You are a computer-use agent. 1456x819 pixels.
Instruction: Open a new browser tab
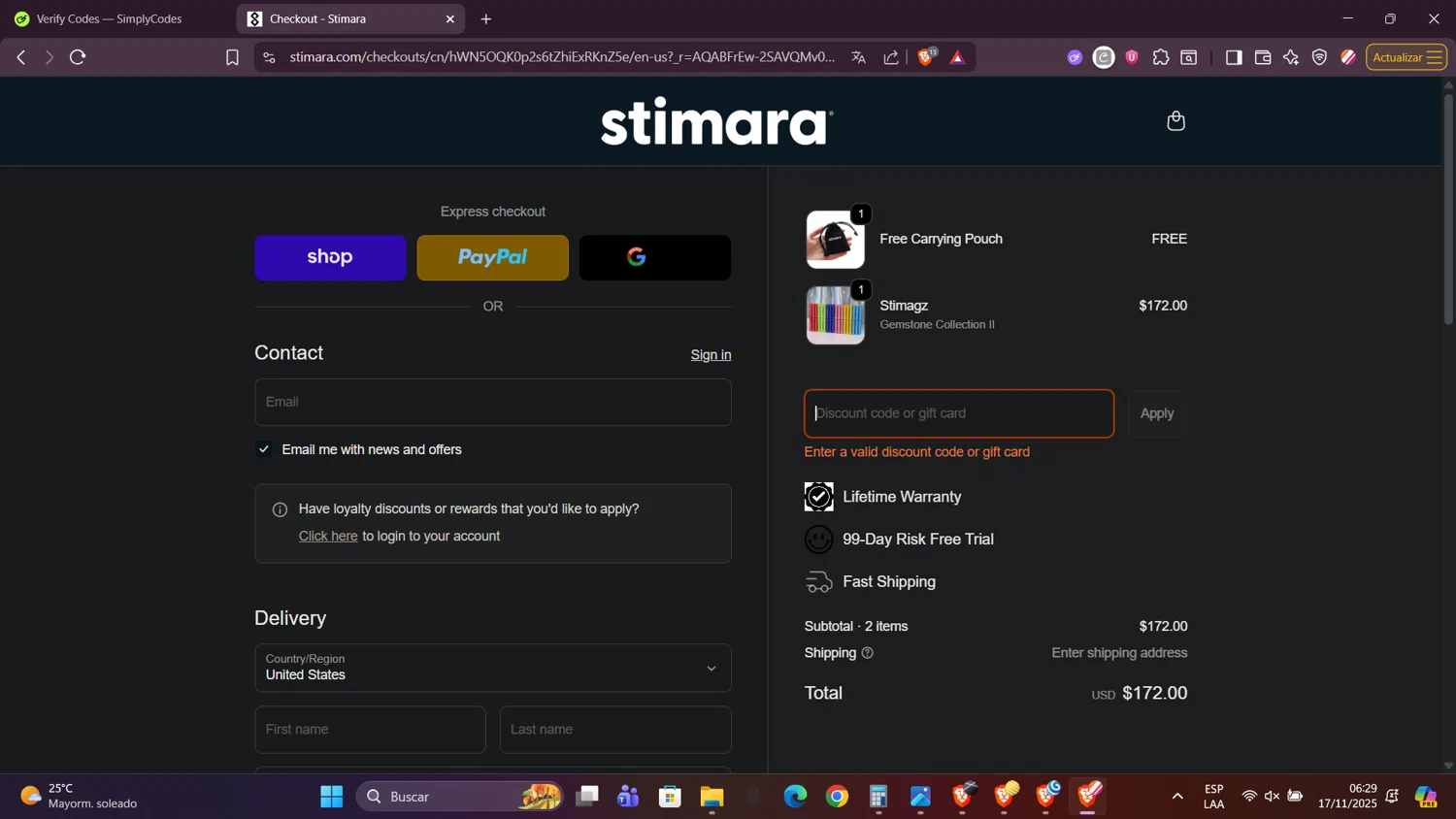coord(486,18)
